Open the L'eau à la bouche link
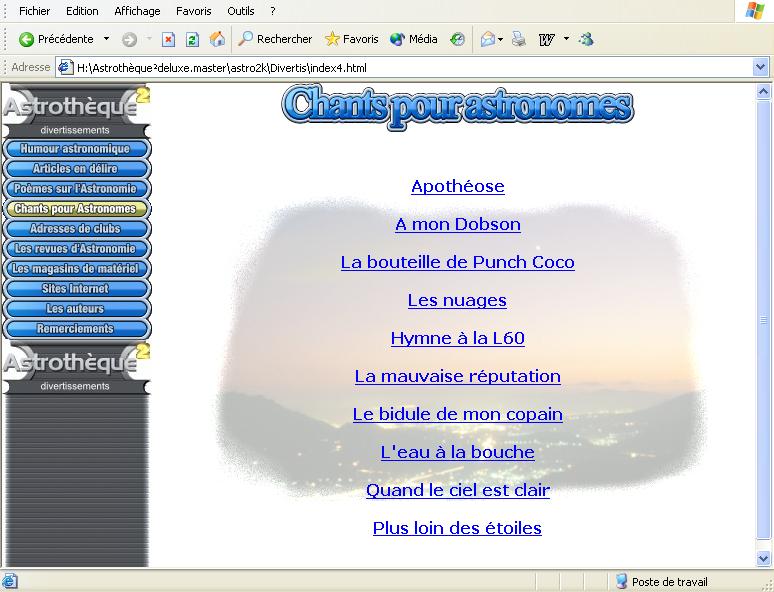Image resolution: width=774 pixels, height=592 pixels. point(458,452)
